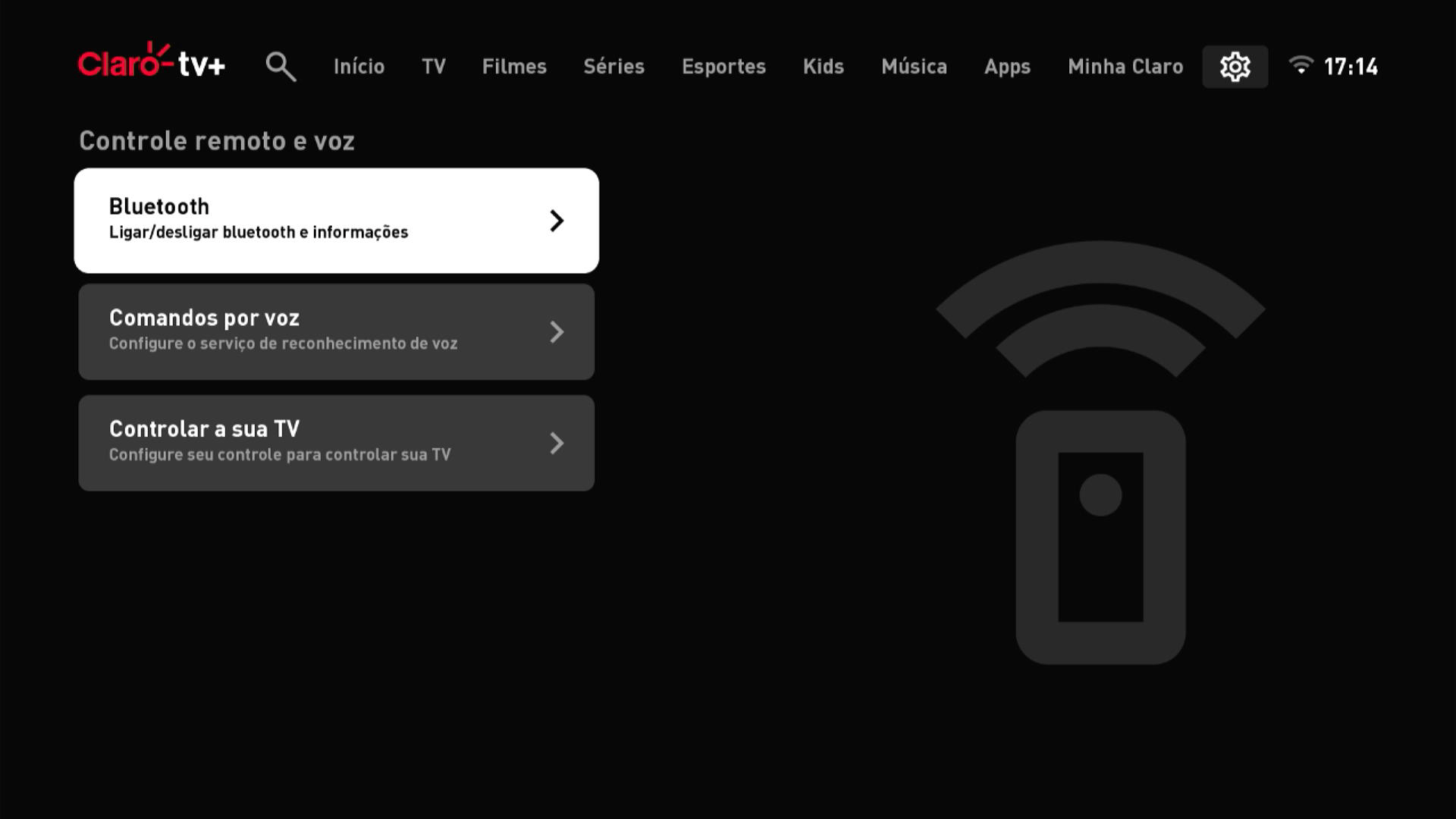The height and width of the screenshot is (819, 1456).
Task: Open the Séries section
Action: click(x=613, y=67)
